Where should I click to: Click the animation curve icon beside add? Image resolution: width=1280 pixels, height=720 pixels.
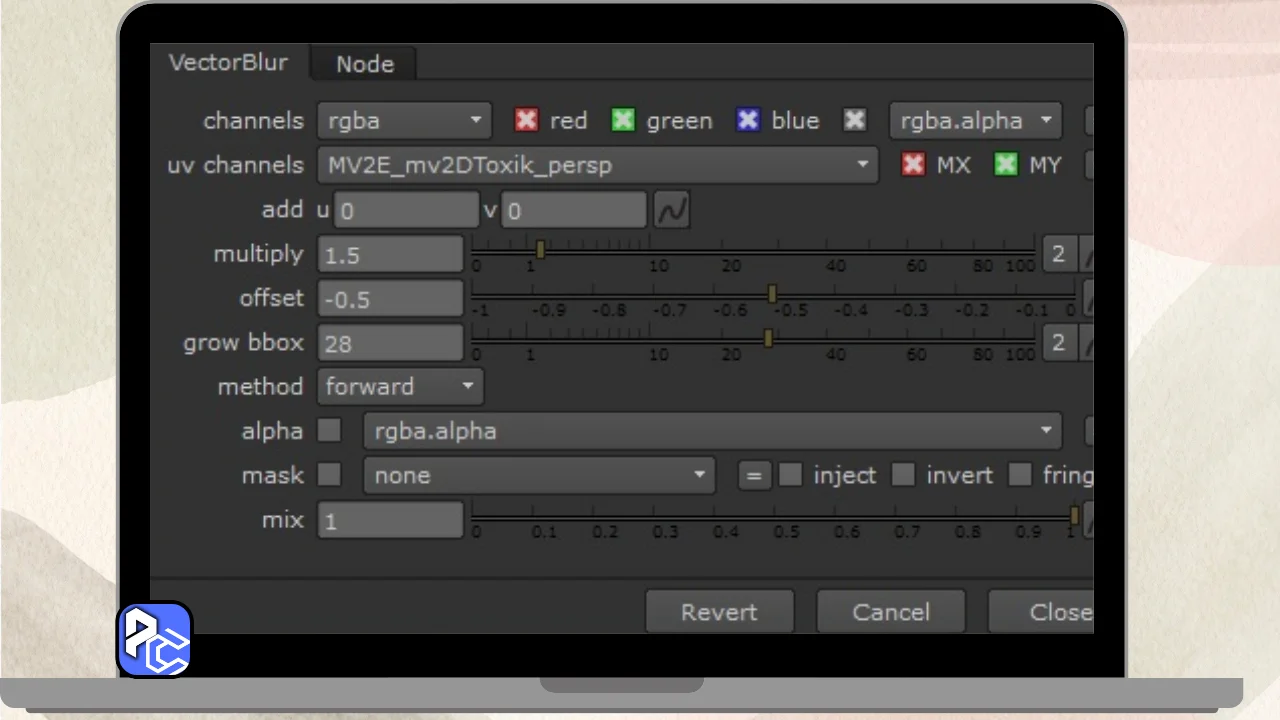point(671,211)
